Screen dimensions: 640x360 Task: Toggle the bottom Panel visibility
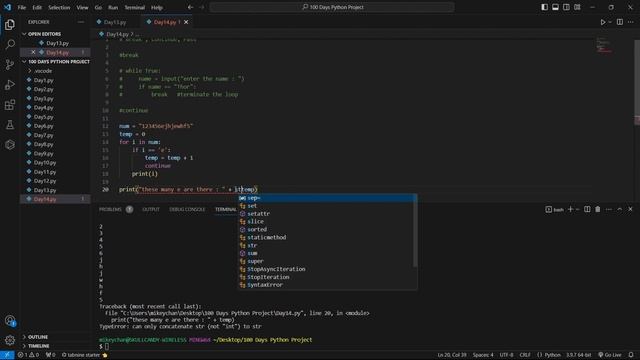pyautogui.click(x=556, y=7)
